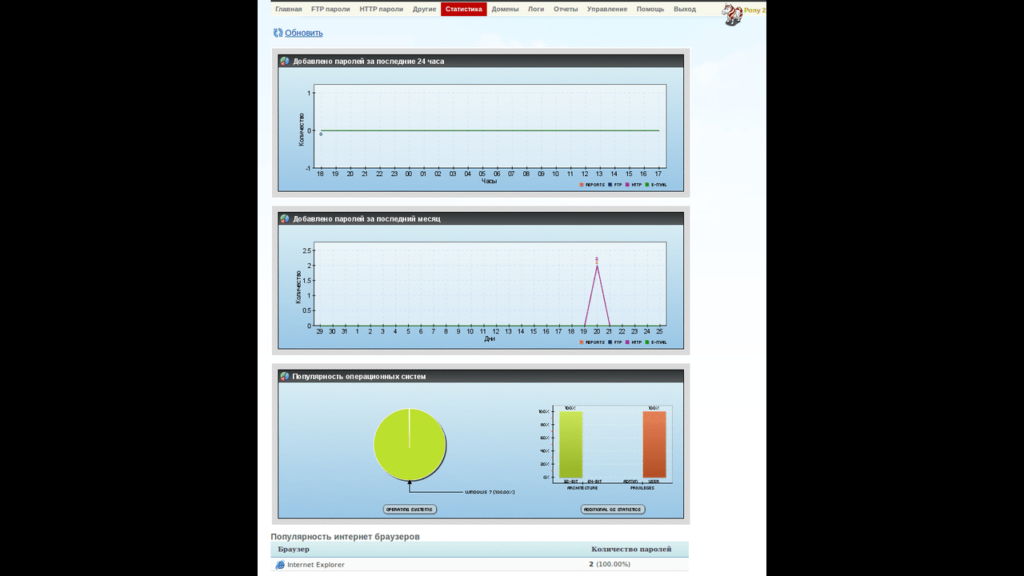Click the refresh arrows icon beside Обновить
Image resolution: width=1024 pixels, height=576 pixels.
[x=278, y=33]
